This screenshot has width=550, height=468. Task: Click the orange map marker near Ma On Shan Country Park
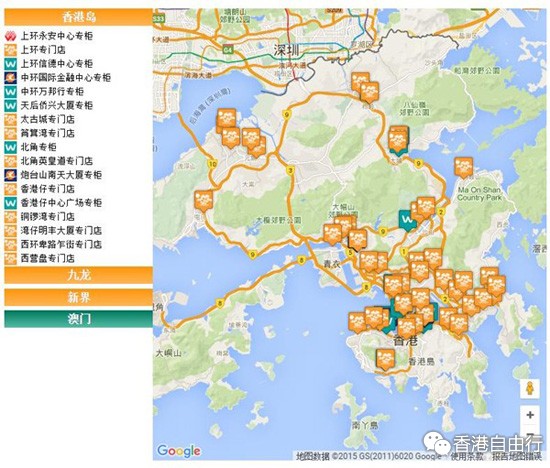tap(464, 168)
